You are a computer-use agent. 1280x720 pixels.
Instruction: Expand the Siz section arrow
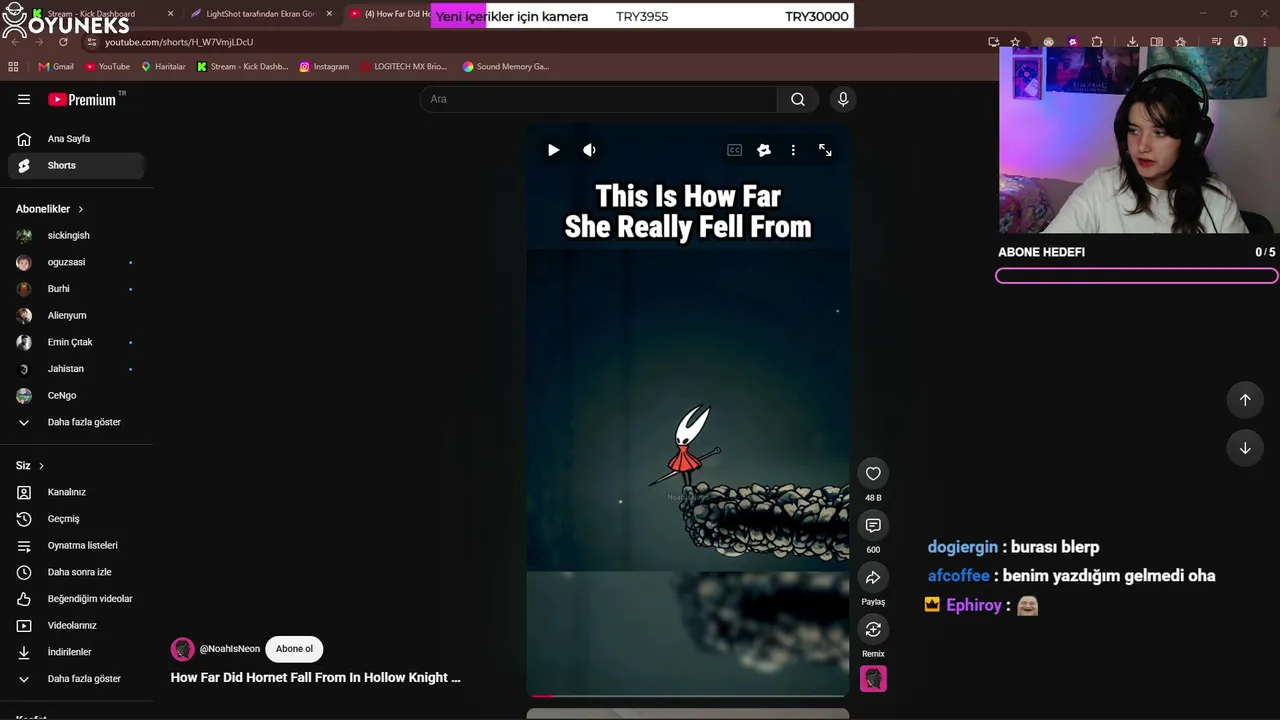(x=41, y=466)
